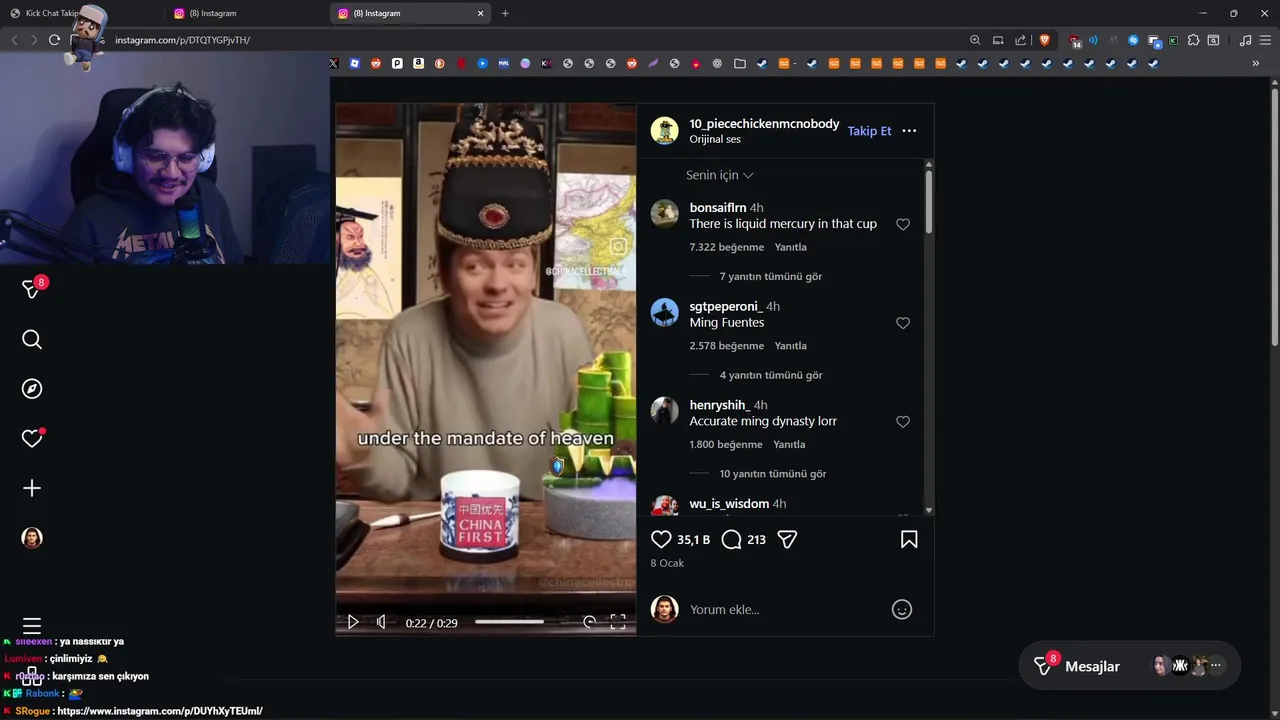Viewport: 1280px width, 720px height.
Task: Enter video fullscreen mode
Action: pyautogui.click(x=618, y=622)
